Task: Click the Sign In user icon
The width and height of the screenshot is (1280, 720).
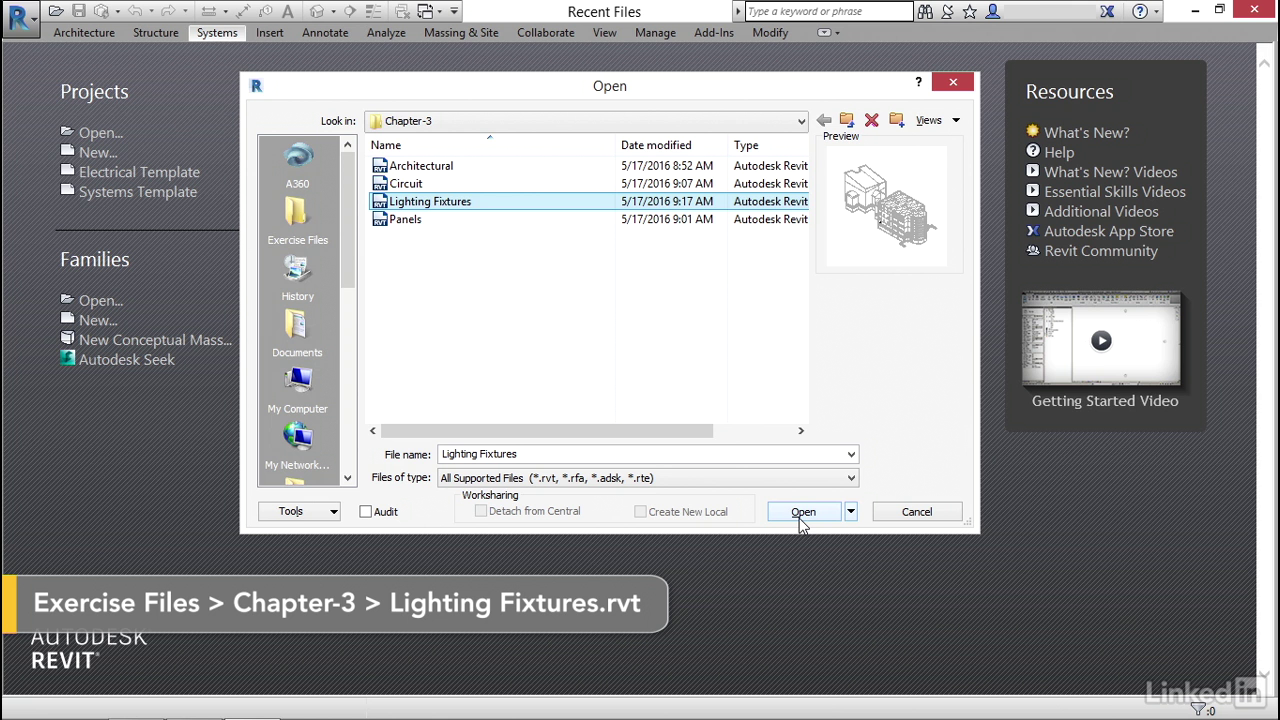Action: 993,12
